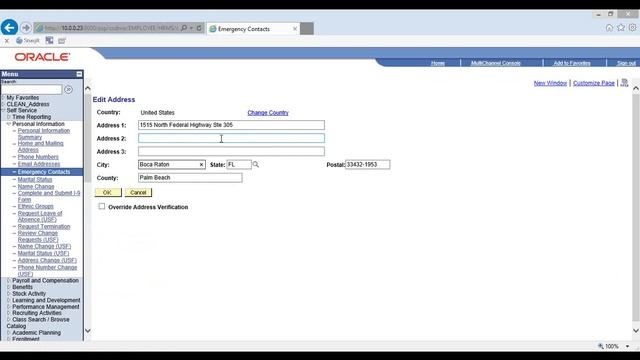Open a new browser tab
The image size is (640, 360).
click(x=307, y=29)
